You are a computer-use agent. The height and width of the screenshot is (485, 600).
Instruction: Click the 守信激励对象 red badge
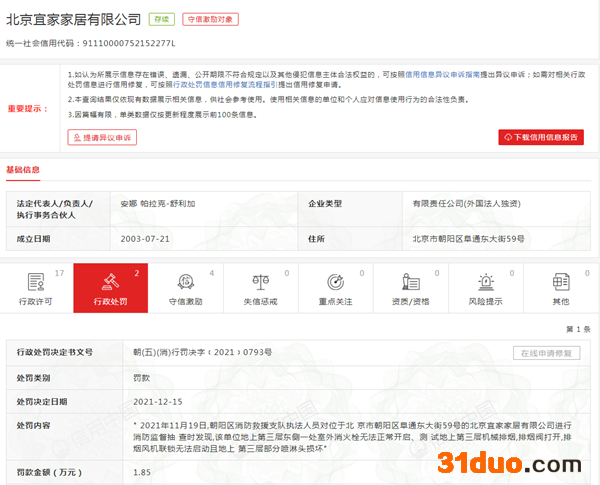212,18
